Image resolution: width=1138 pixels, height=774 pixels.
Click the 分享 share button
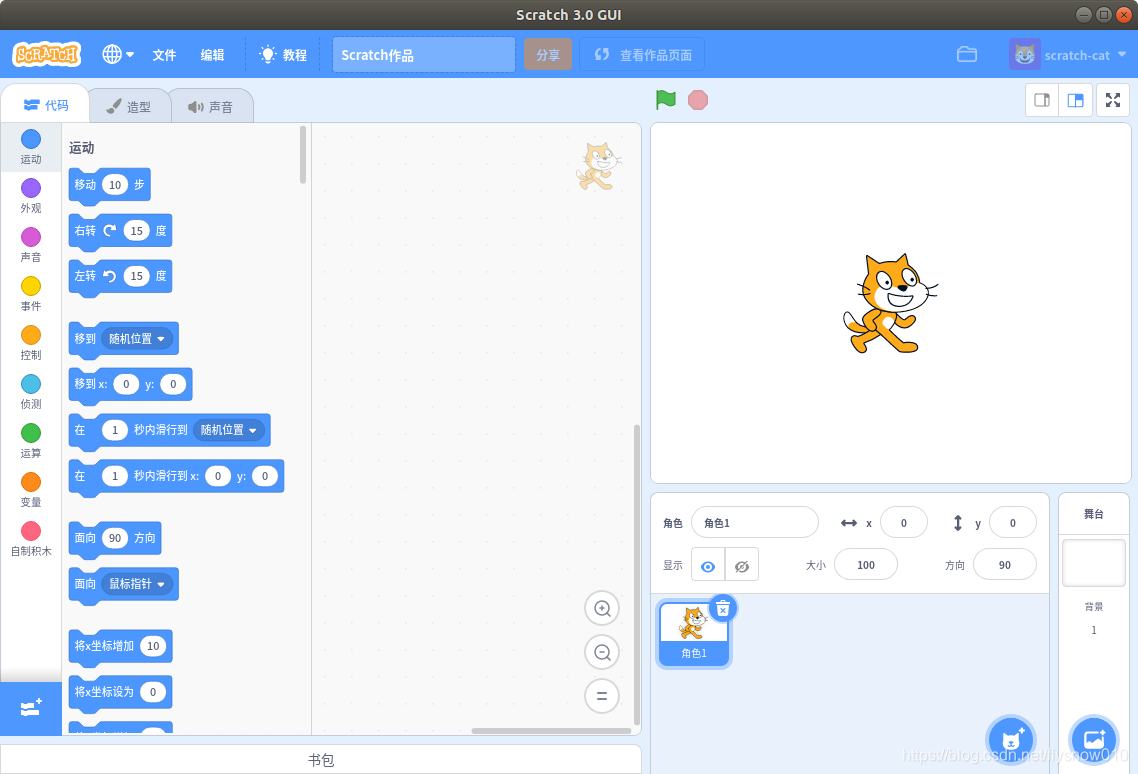(548, 55)
